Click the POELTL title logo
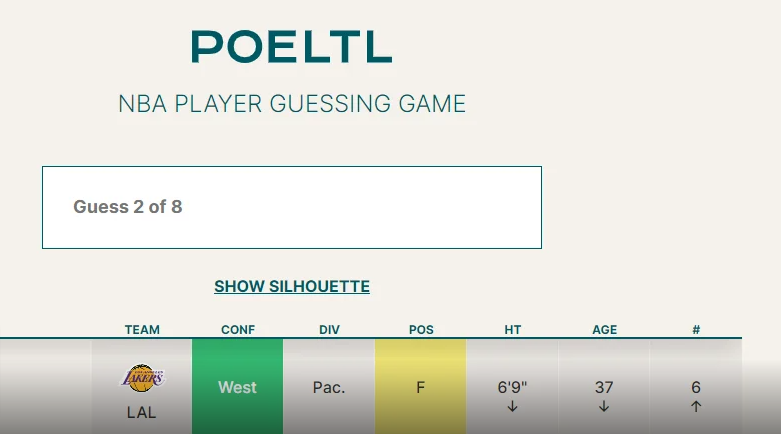 coord(291,46)
